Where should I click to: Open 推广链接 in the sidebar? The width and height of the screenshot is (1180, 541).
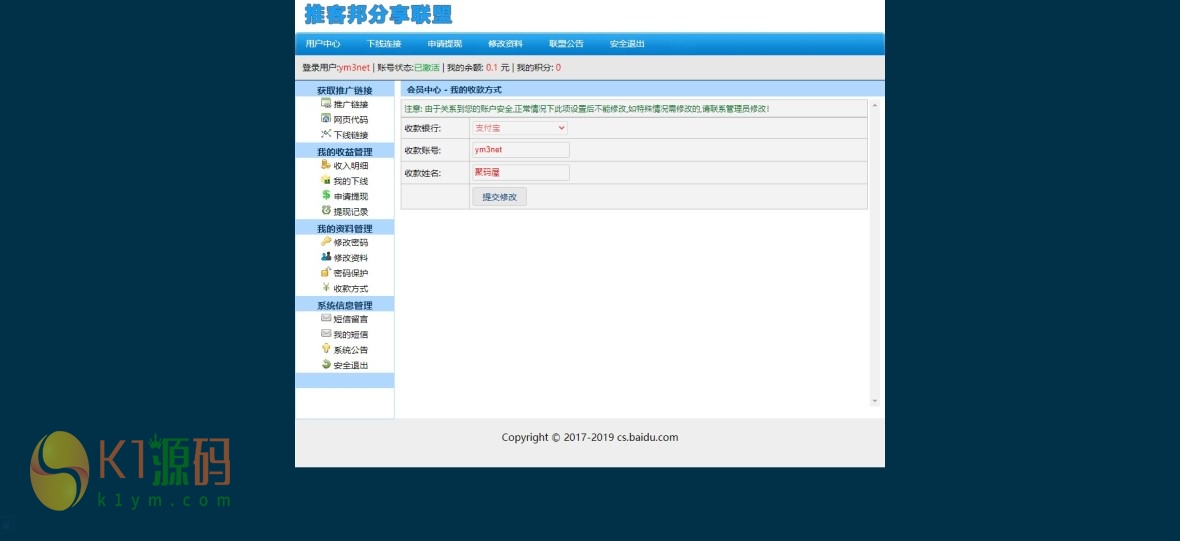(350, 105)
